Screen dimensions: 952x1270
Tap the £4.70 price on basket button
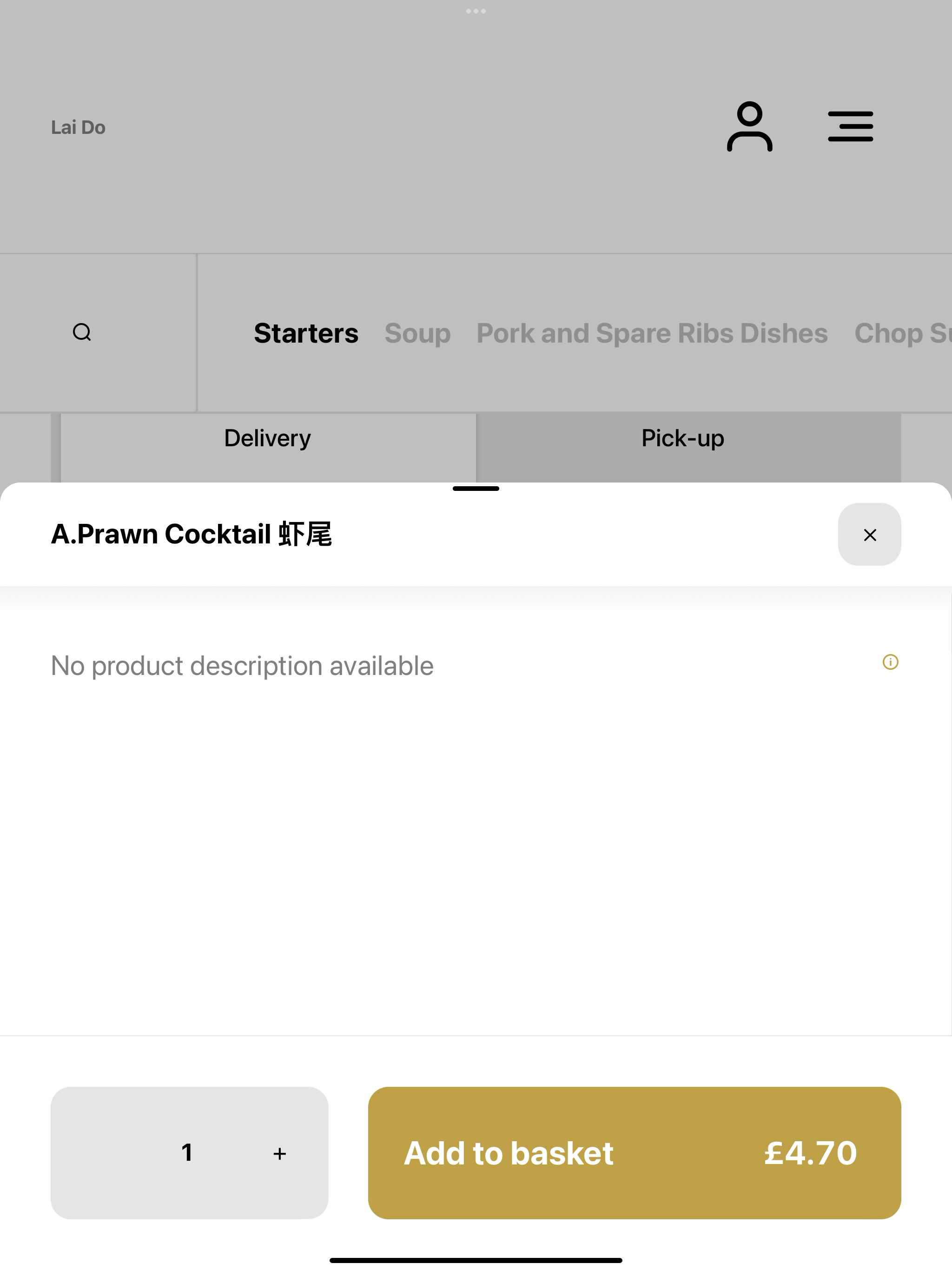810,1153
